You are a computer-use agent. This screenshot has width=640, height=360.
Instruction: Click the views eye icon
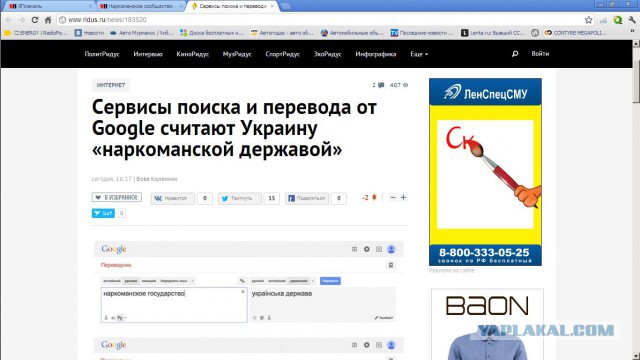(x=405, y=85)
